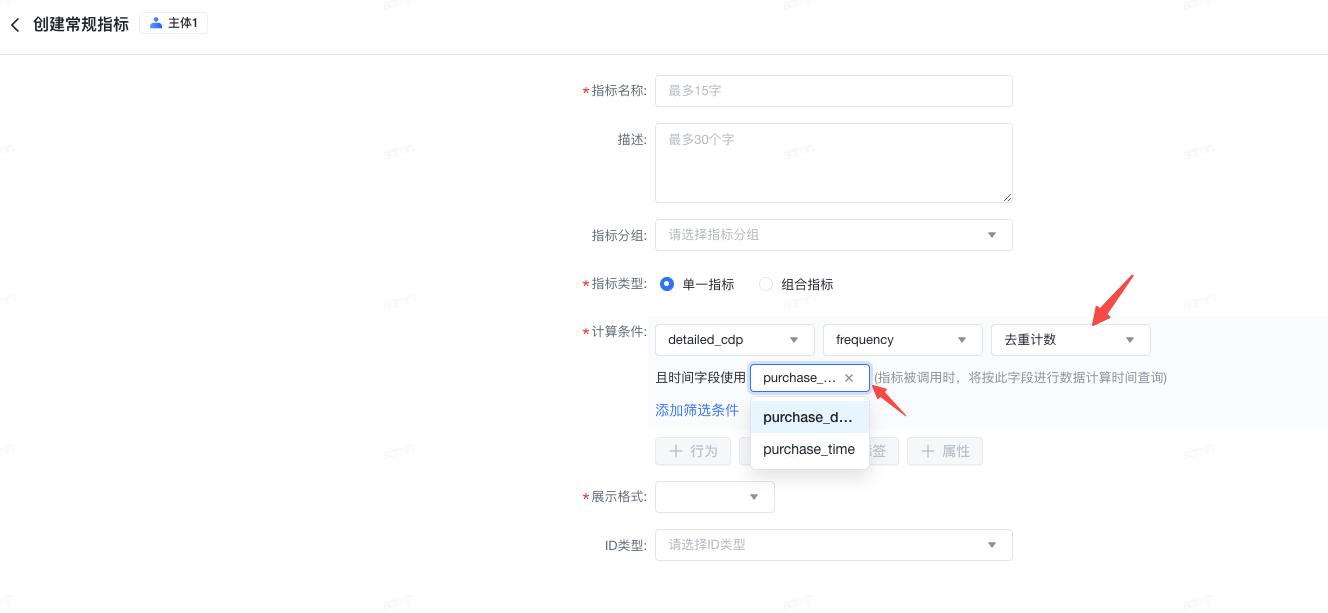Viewport: 1328px width, 613px height.
Task: Open the detailed_cdp dropdown
Action: pyautogui.click(x=734, y=340)
